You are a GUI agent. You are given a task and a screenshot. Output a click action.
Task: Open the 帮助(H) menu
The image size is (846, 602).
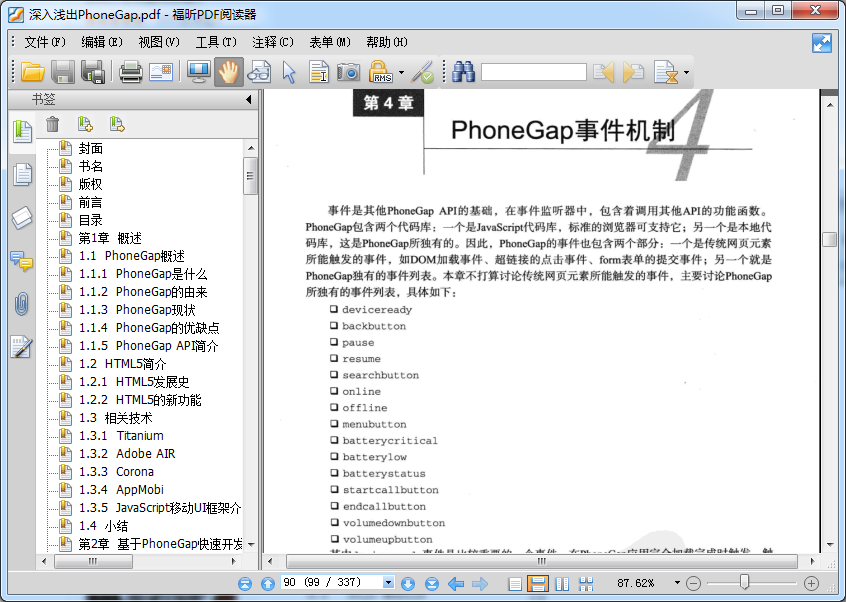(x=387, y=42)
